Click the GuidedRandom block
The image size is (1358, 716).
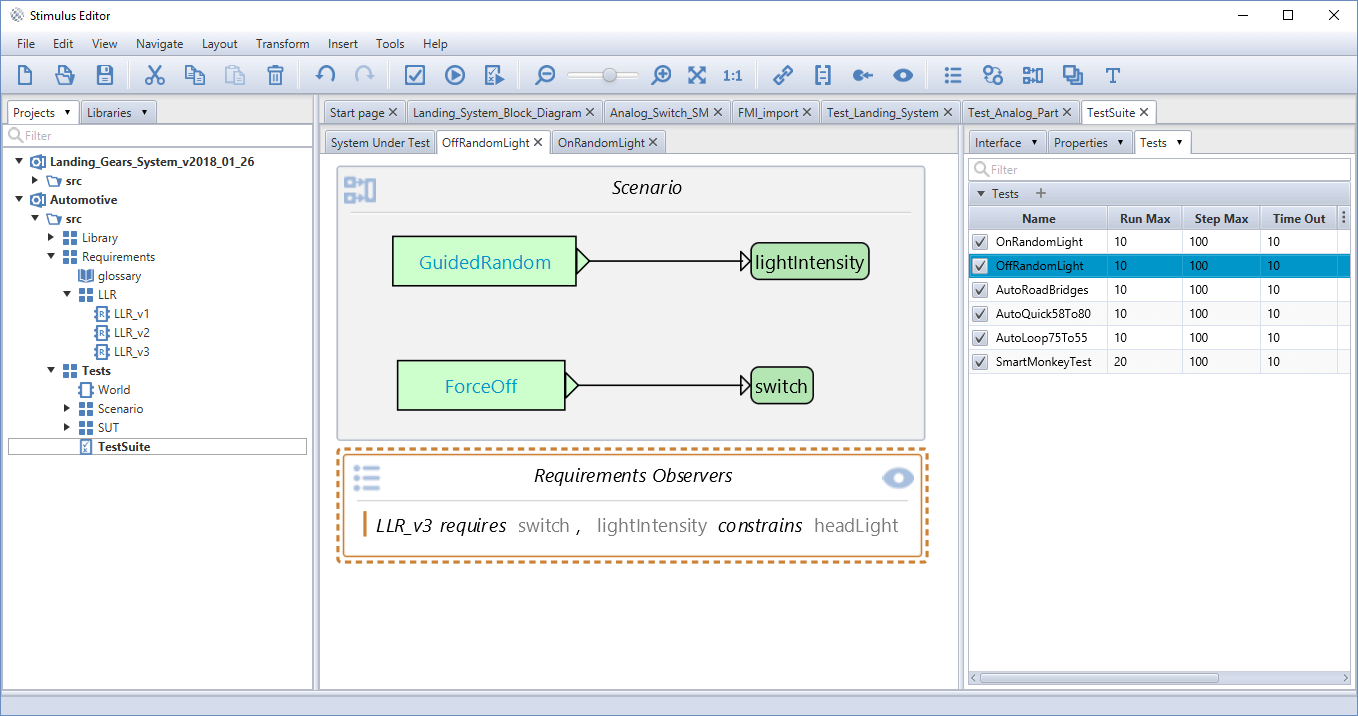tap(484, 262)
